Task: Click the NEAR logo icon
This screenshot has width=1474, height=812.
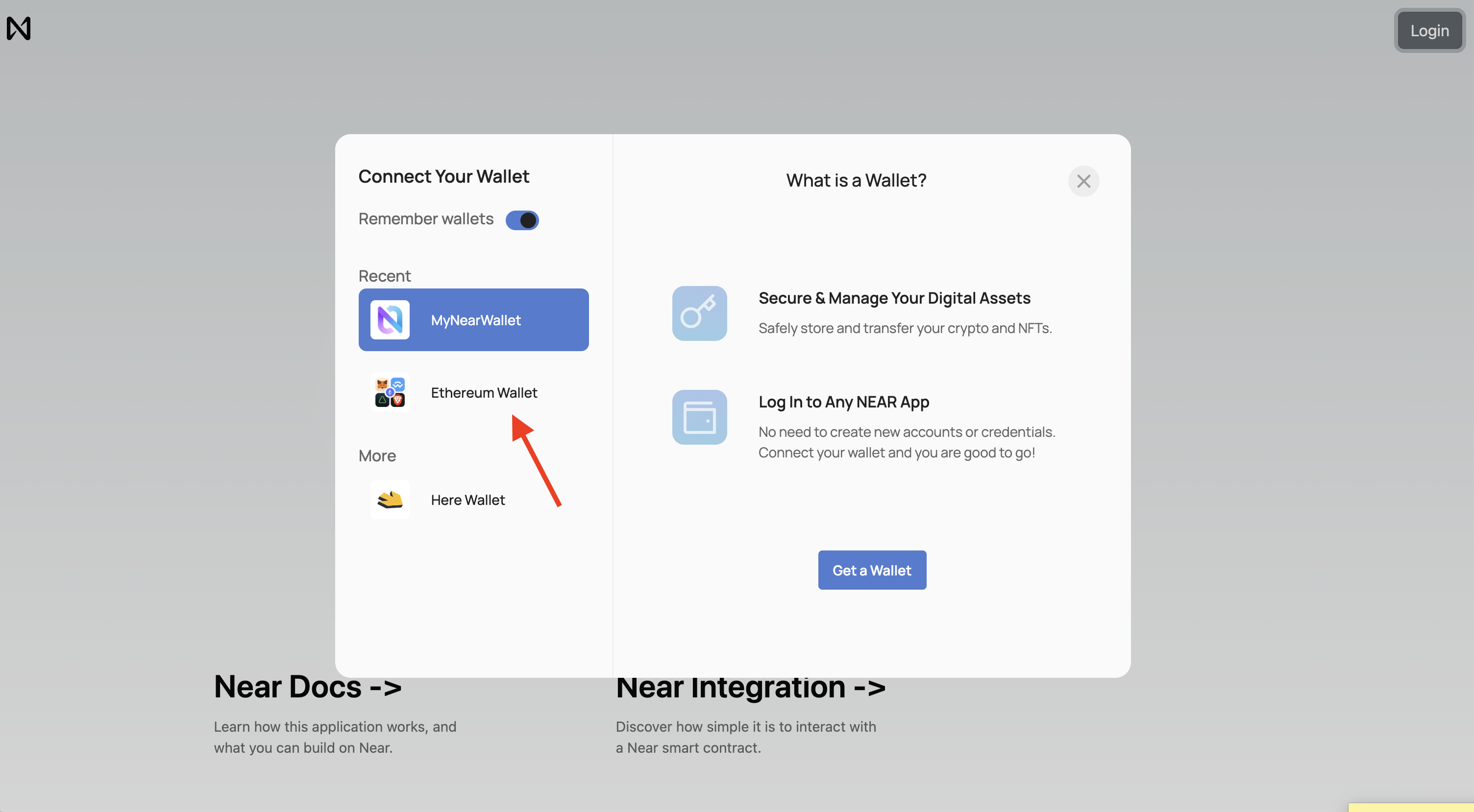Action: tap(18, 28)
